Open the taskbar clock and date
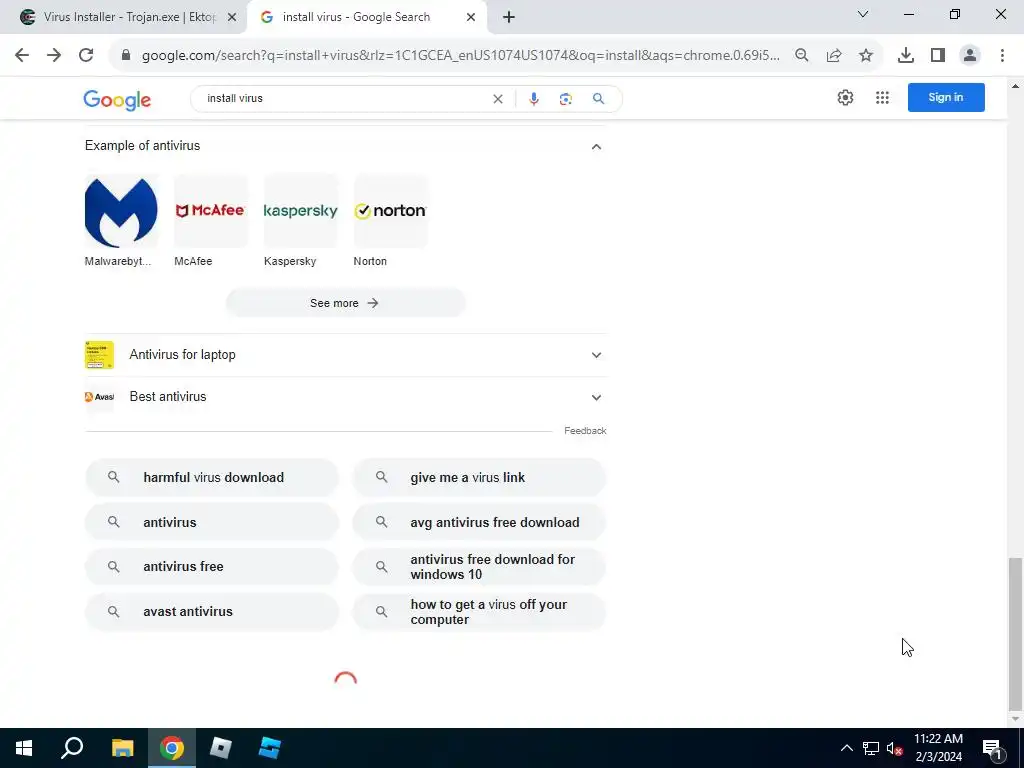Image resolution: width=1024 pixels, height=768 pixels. pos(938,748)
